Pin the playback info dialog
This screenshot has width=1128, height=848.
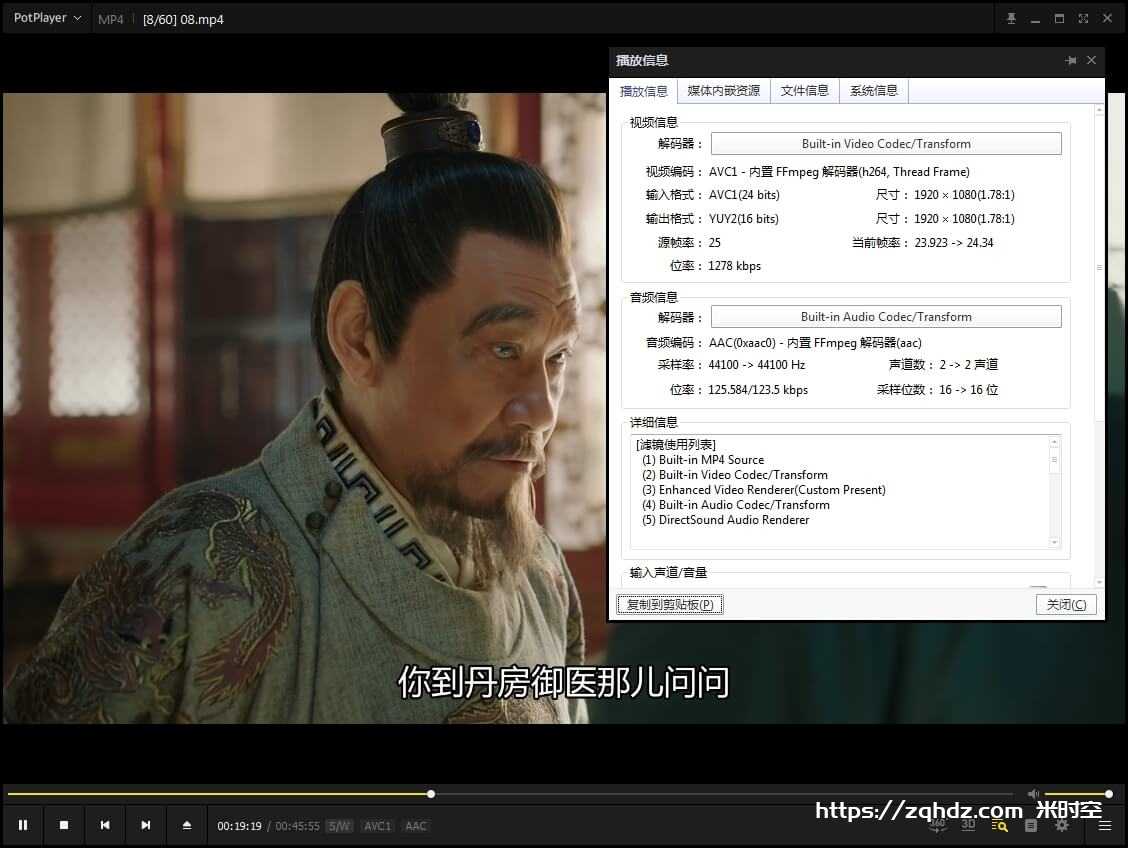pos(1070,60)
